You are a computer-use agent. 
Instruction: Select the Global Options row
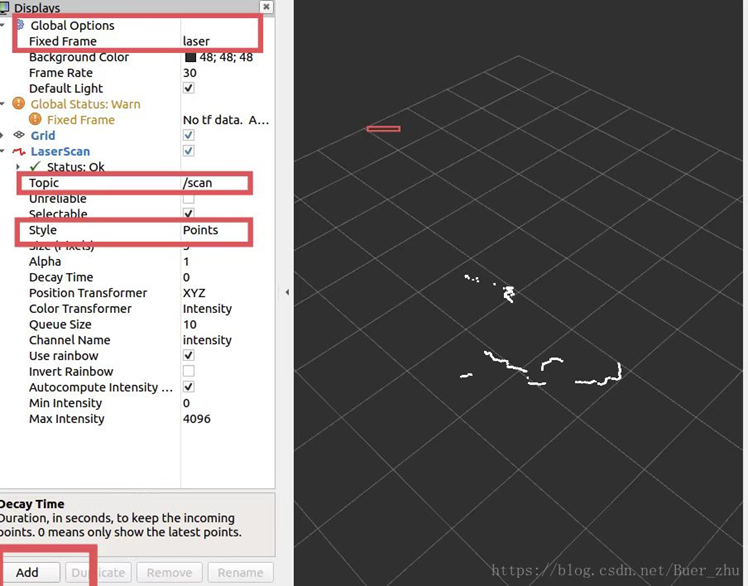137,25
